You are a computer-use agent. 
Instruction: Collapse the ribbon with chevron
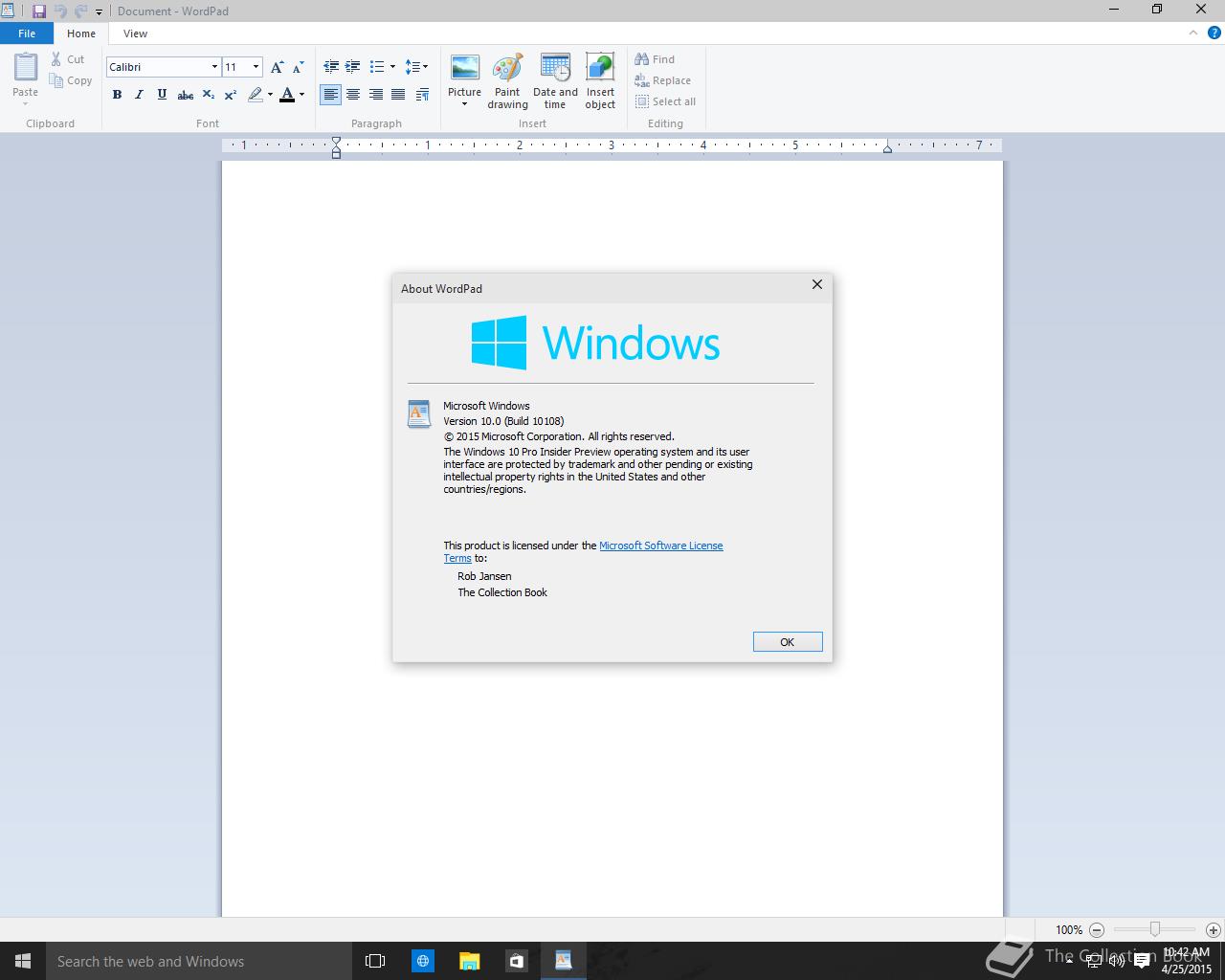[1193, 33]
